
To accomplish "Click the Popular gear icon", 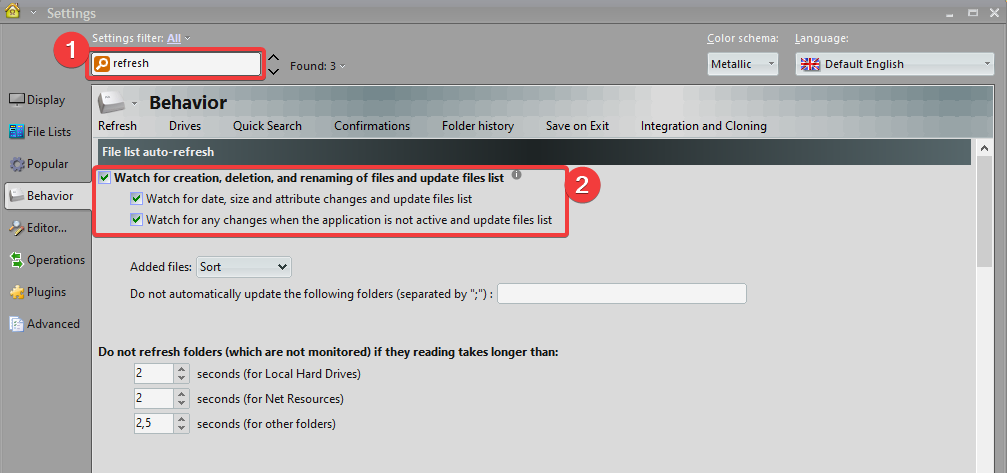I will tap(17, 164).
